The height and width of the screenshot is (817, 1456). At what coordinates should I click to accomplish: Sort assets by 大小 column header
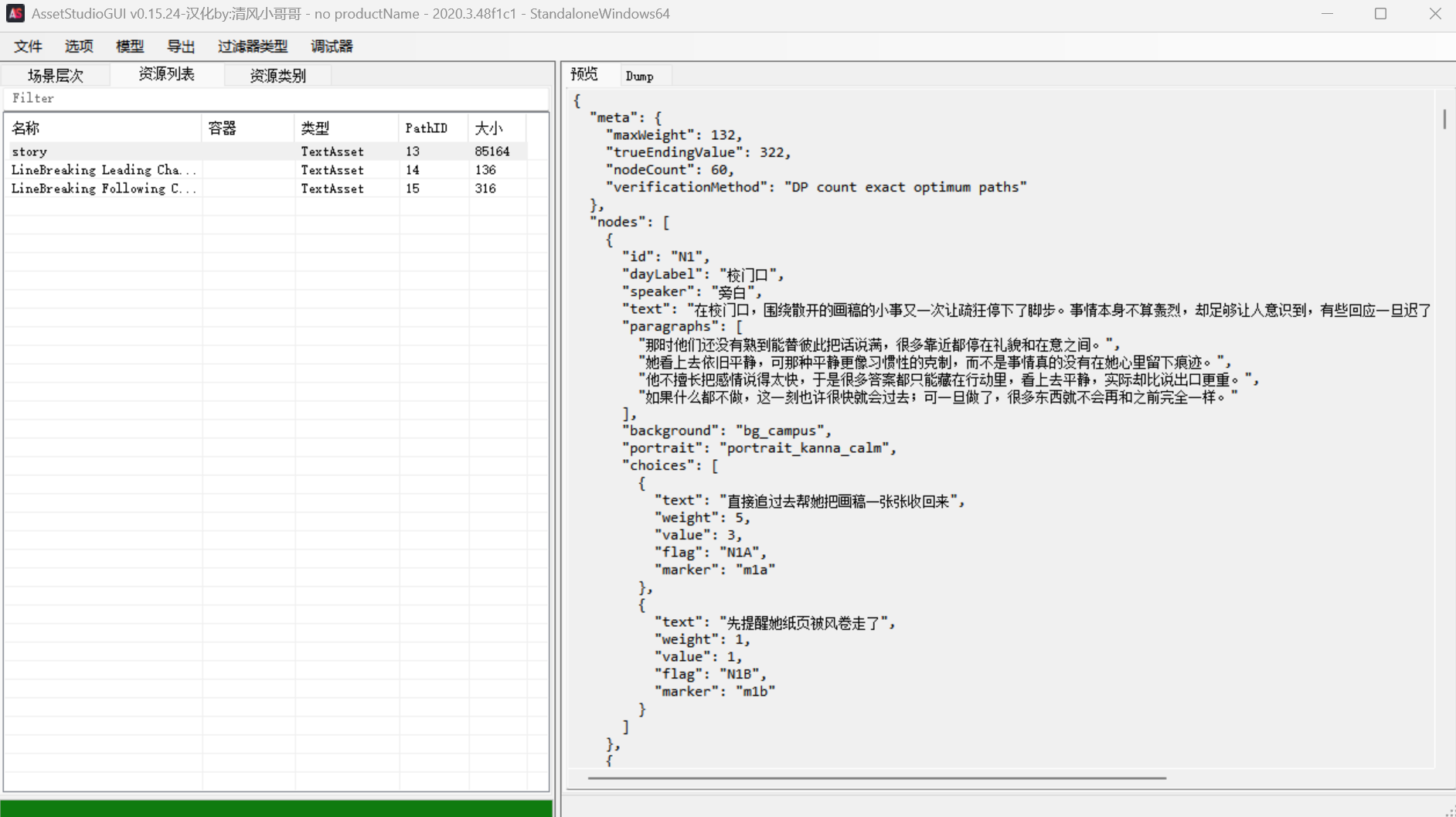tap(497, 128)
